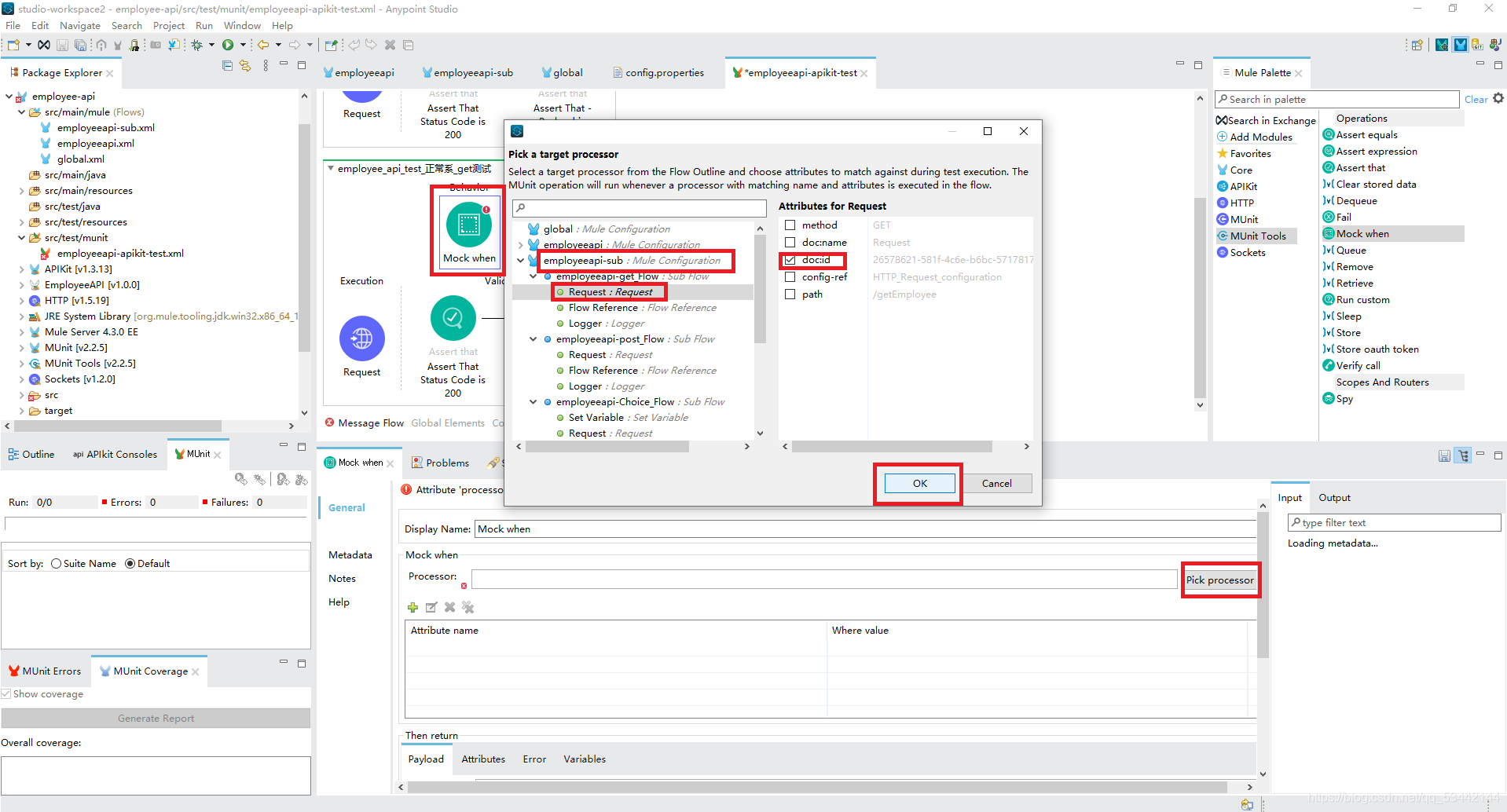
Task: Switch to the Global Elements editor view
Action: [x=448, y=423]
